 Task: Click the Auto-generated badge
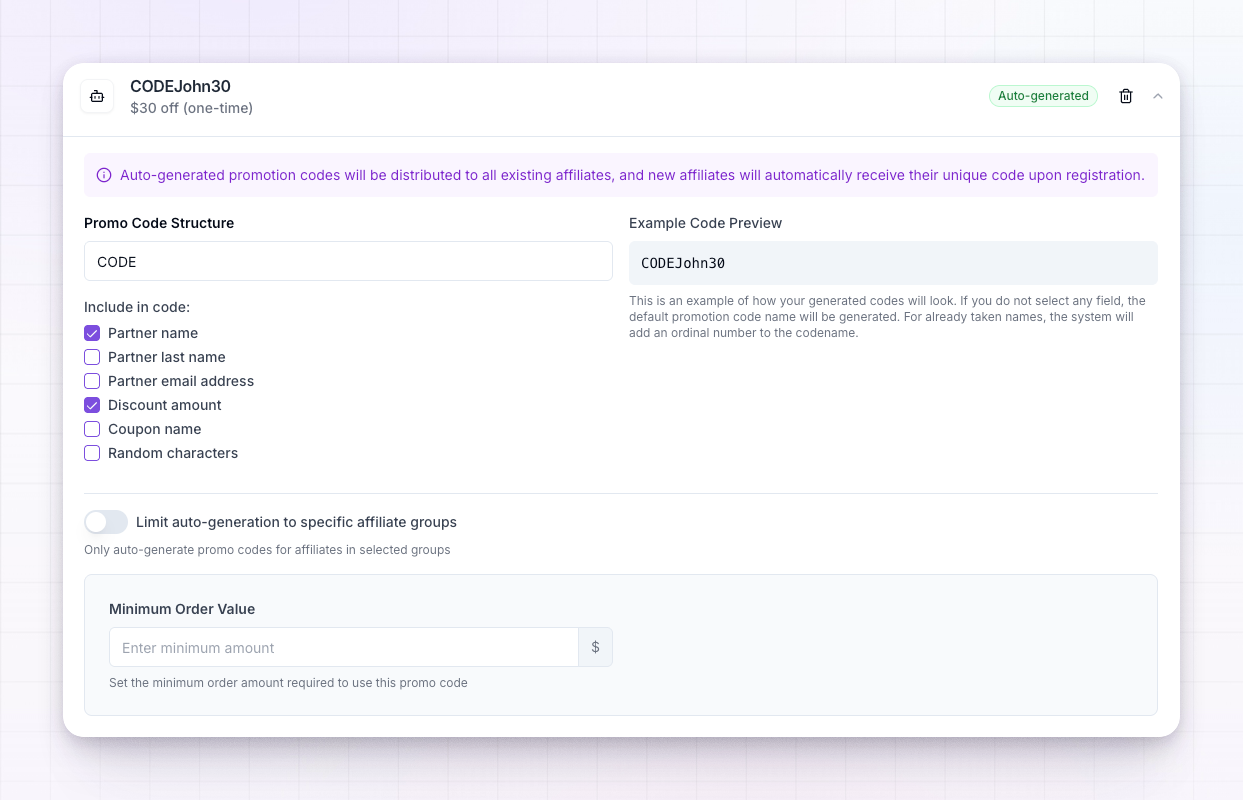pyautogui.click(x=1043, y=96)
